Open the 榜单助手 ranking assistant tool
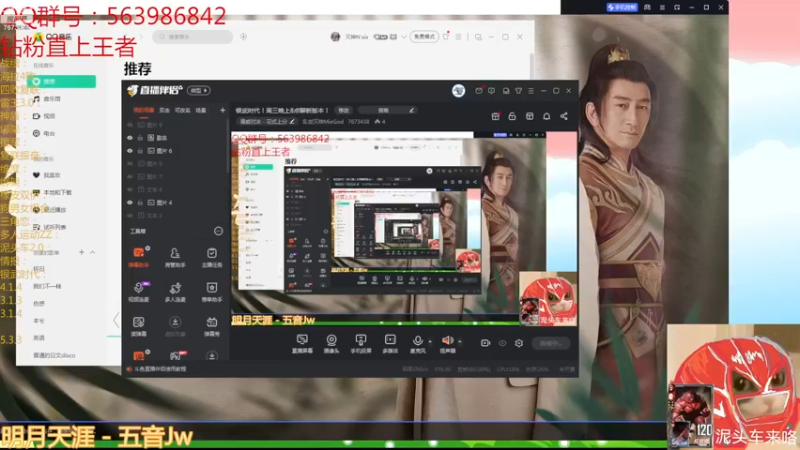This screenshot has height=450, width=800. click(212, 292)
